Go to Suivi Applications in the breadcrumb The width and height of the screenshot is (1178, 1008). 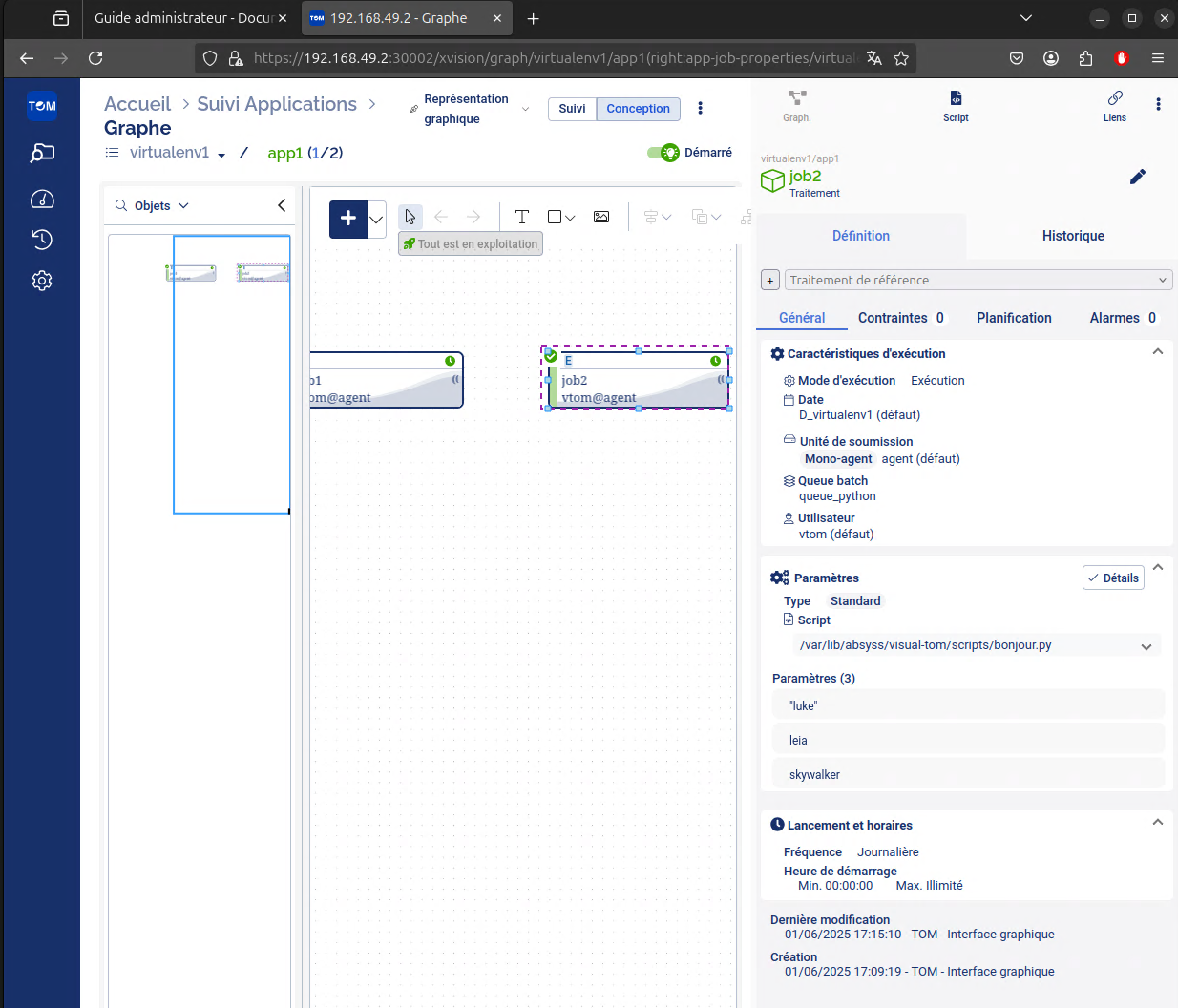pyautogui.click(x=277, y=104)
